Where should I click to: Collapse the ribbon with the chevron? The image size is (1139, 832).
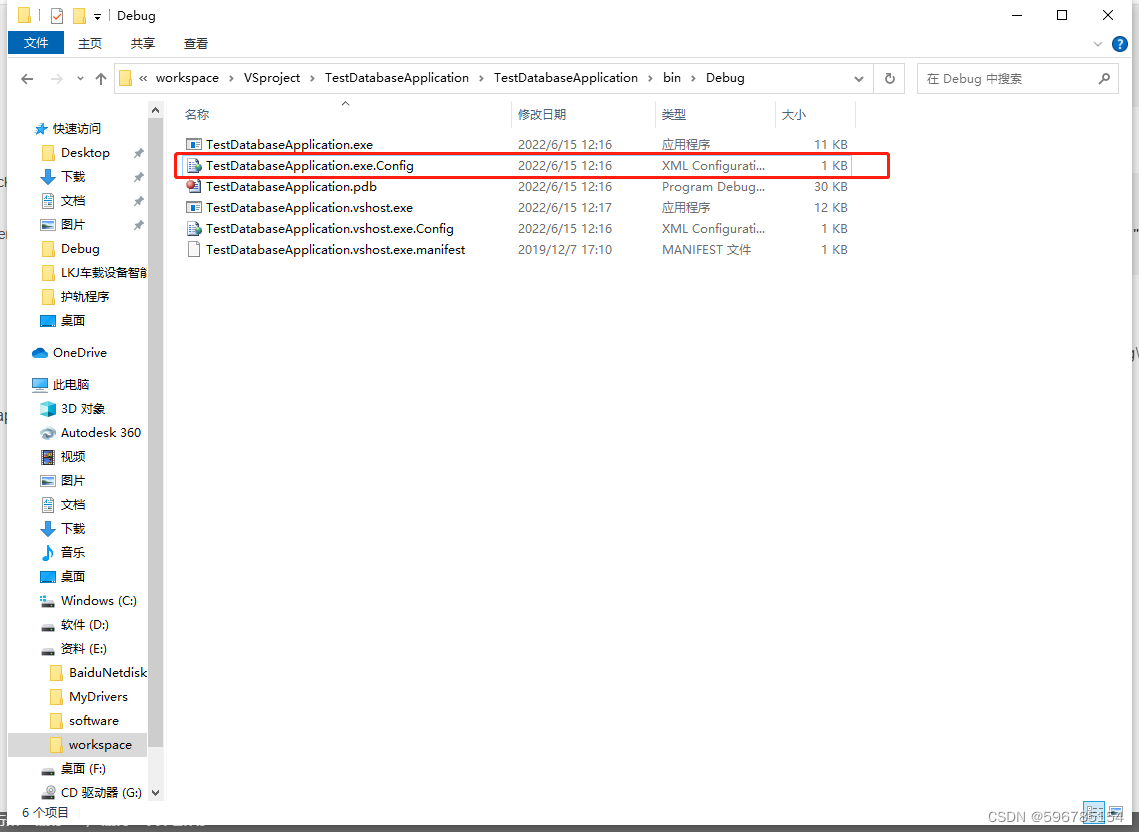pos(1098,43)
